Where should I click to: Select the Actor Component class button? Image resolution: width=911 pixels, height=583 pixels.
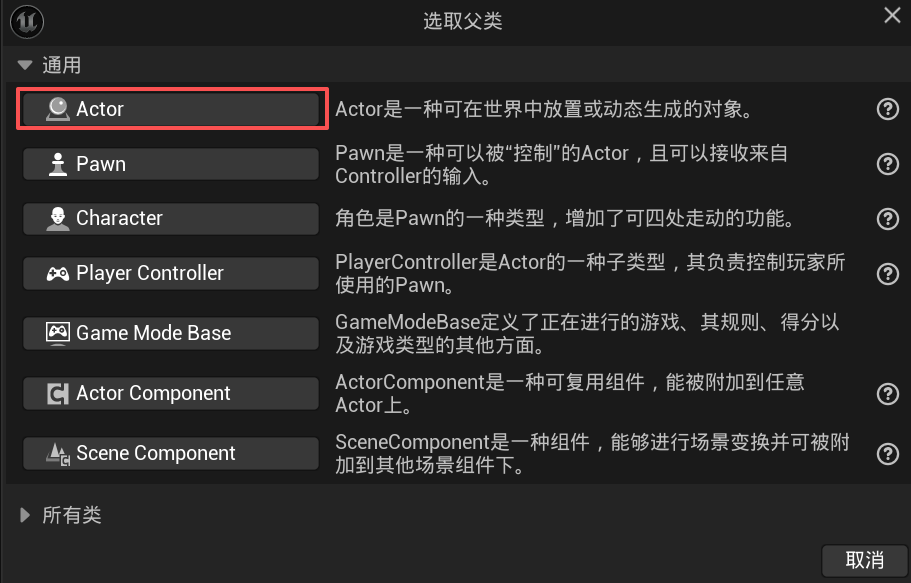pyautogui.click(x=171, y=393)
